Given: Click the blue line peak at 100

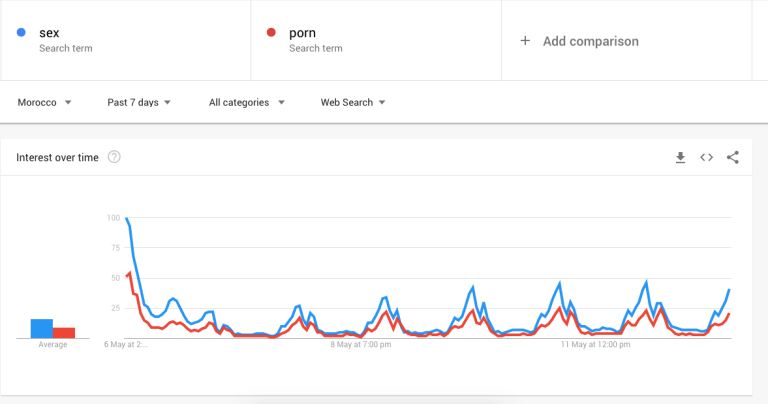Looking at the screenshot, I should (127, 218).
